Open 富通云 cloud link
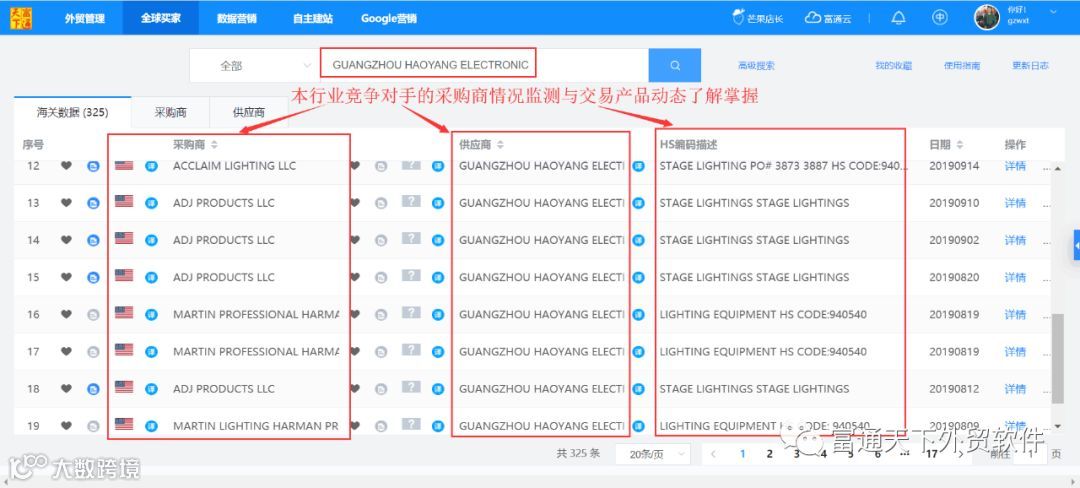This screenshot has width=1080, height=488. coord(828,19)
